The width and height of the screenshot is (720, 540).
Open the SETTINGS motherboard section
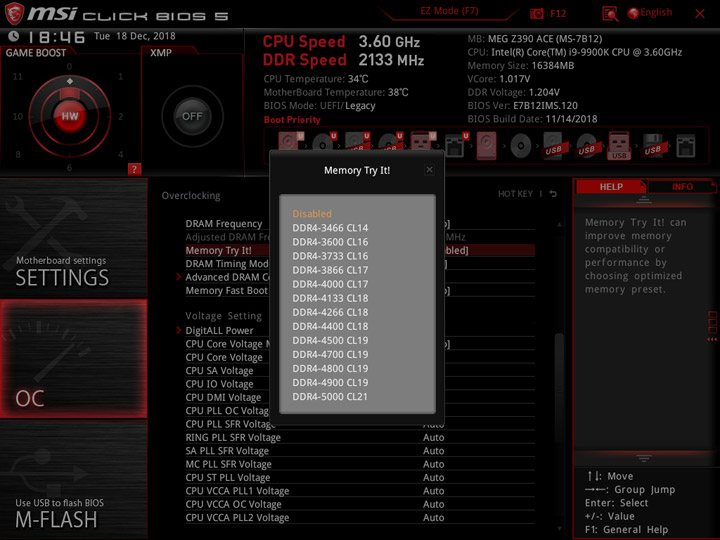pyautogui.click(x=73, y=238)
